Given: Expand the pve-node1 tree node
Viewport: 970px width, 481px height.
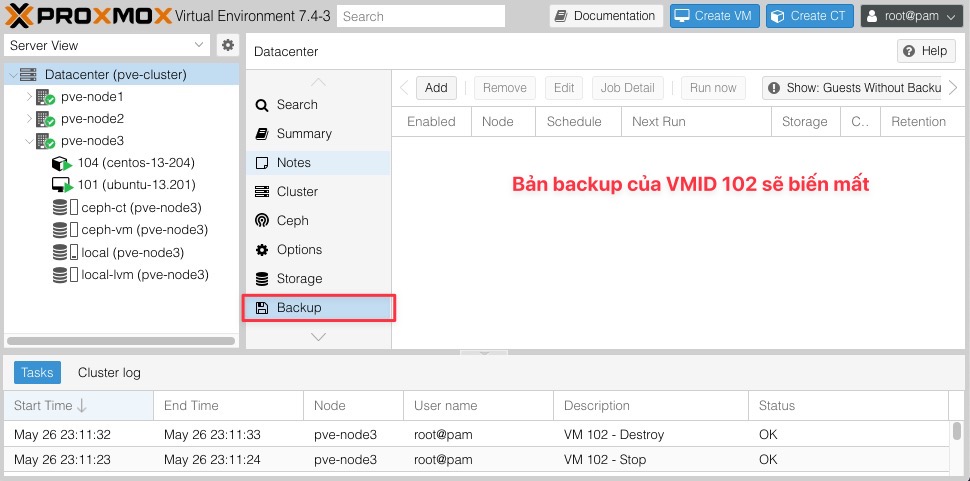Looking at the screenshot, I should [x=28, y=97].
